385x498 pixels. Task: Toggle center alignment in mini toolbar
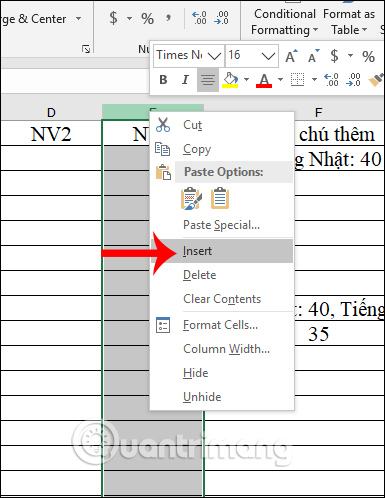208,80
